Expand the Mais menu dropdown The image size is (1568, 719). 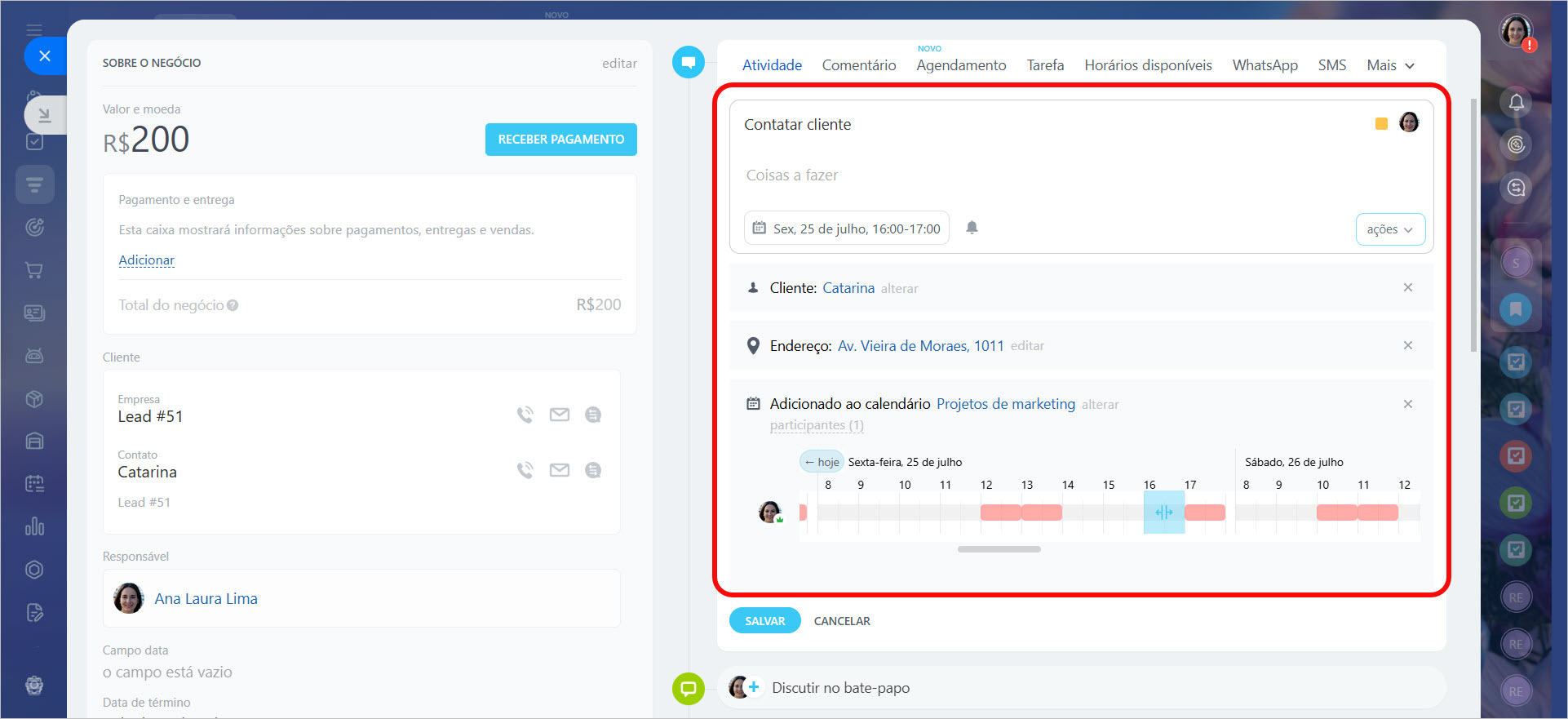[1390, 65]
